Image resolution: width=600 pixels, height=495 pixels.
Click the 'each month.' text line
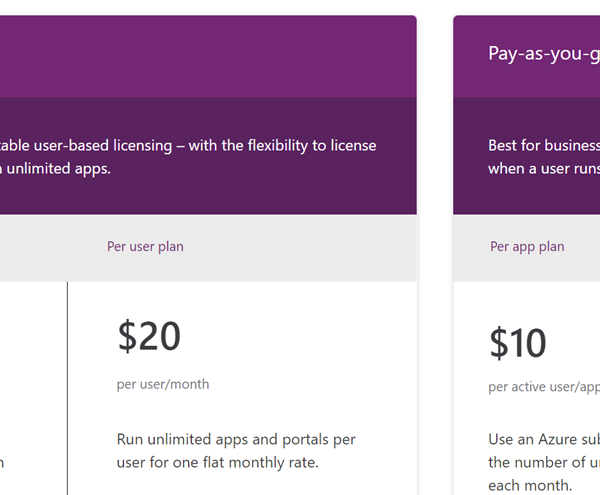click(x=530, y=485)
